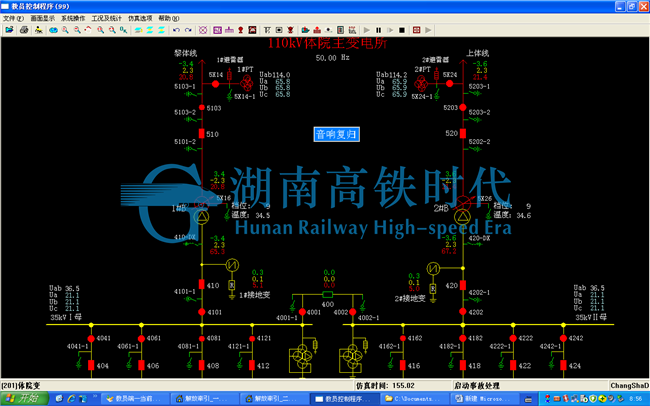The width and height of the screenshot is (650, 406).
Task: Toggle feeder breaker 404
Action: (91, 365)
